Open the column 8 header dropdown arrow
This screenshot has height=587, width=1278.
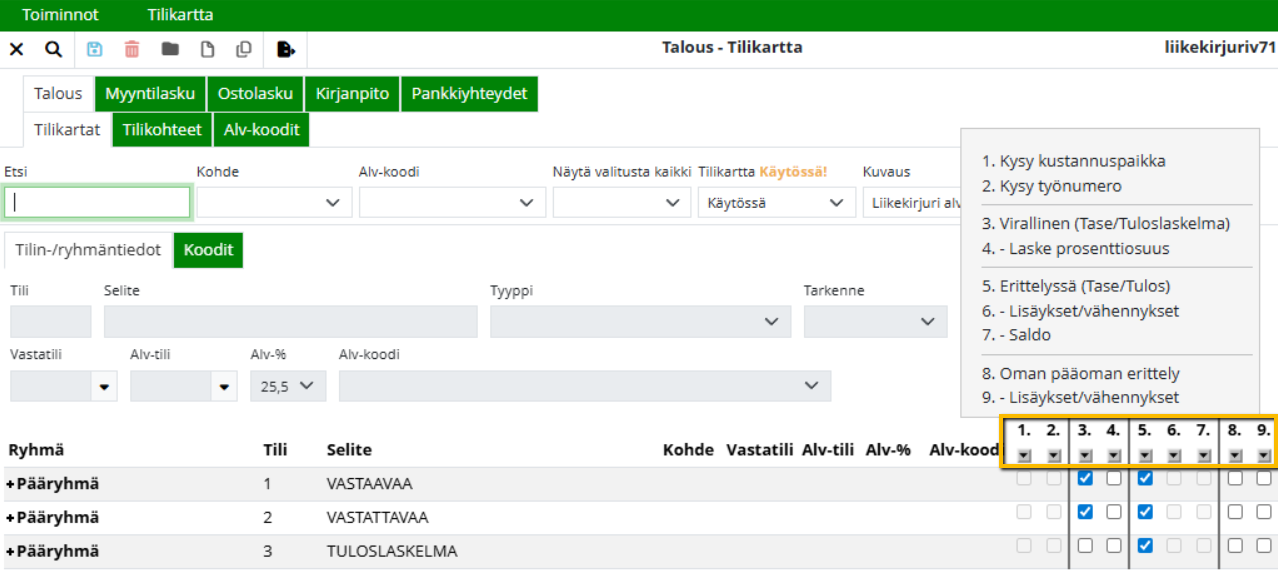(1235, 456)
